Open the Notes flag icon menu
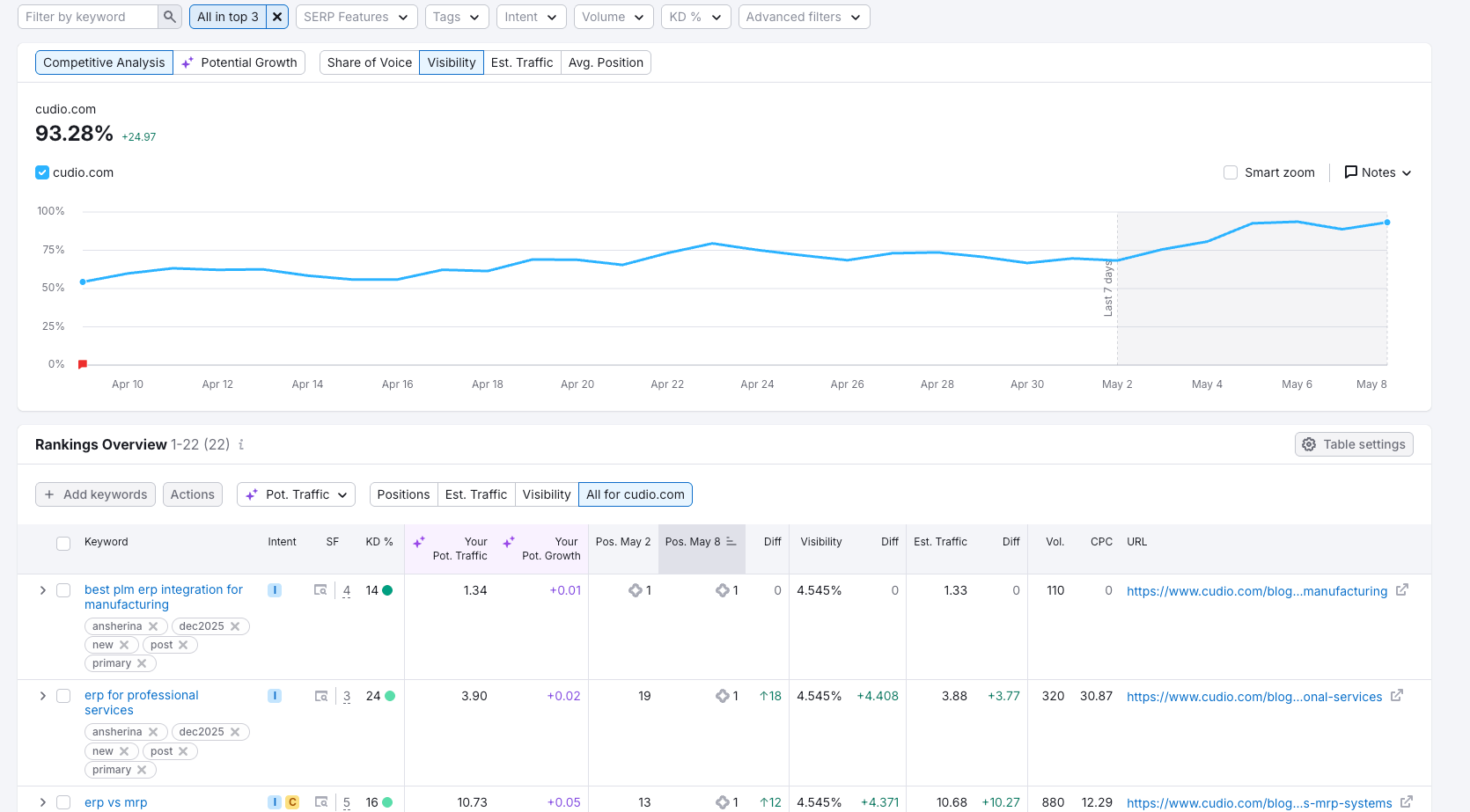Image resolution: width=1470 pixels, height=812 pixels. [1378, 172]
